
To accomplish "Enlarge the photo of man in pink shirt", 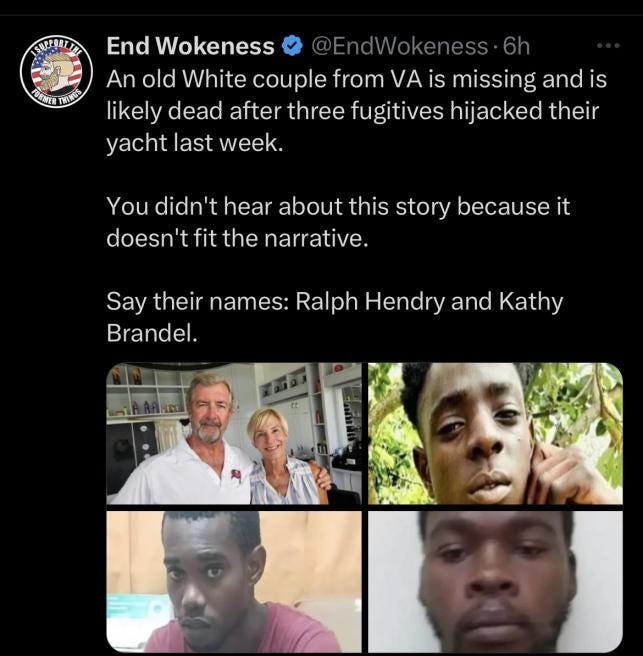I will click(234, 582).
